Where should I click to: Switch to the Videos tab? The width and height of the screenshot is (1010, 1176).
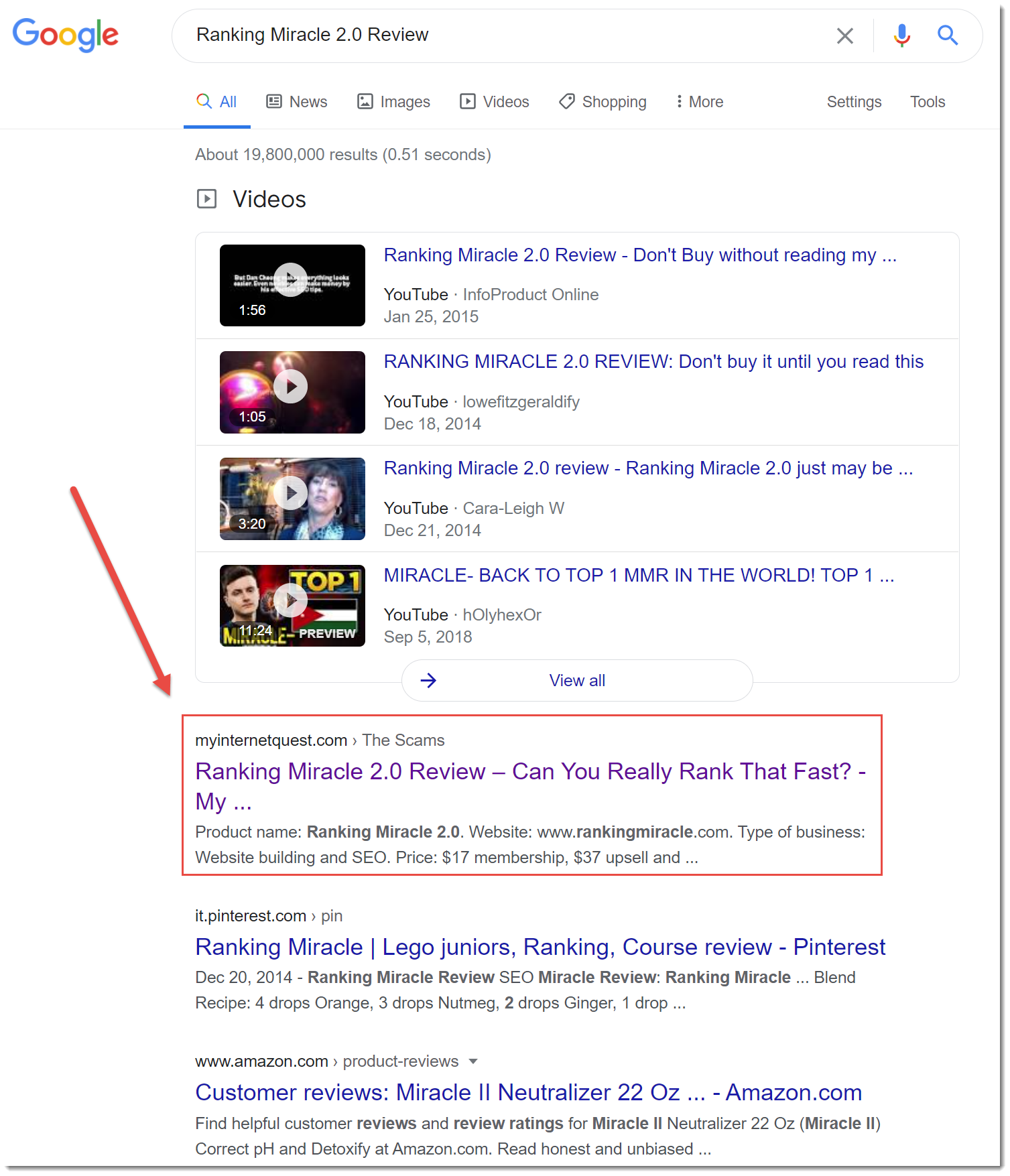coord(495,102)
